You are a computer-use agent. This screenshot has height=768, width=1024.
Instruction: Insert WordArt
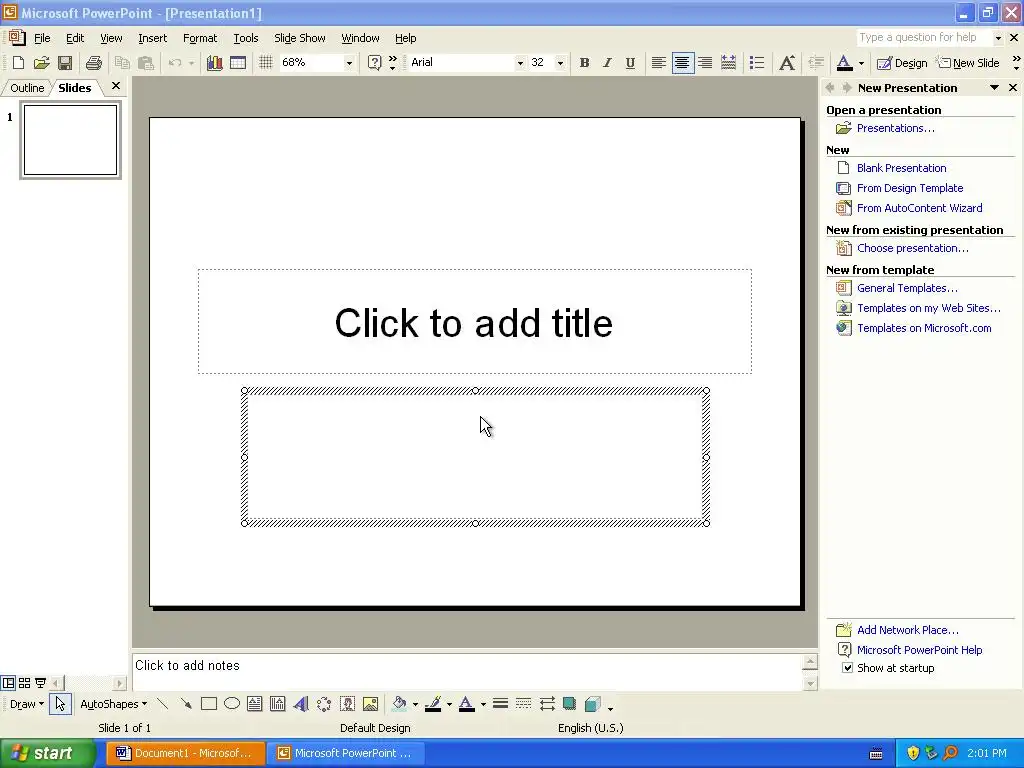tap(301, 703)
